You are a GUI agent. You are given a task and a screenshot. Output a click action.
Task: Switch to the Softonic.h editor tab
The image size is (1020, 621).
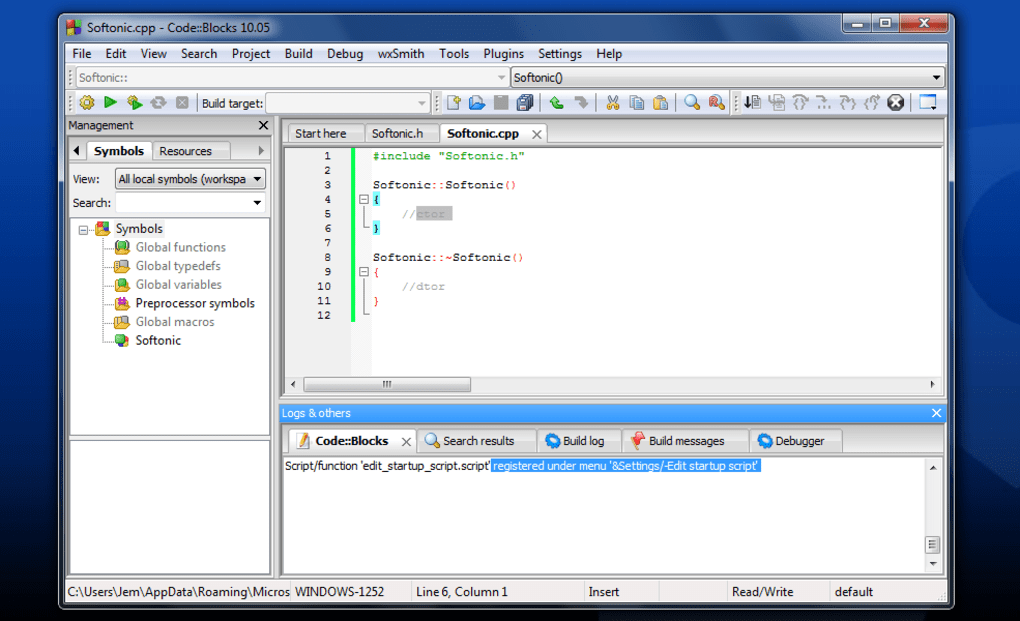[x=397, y=133]
